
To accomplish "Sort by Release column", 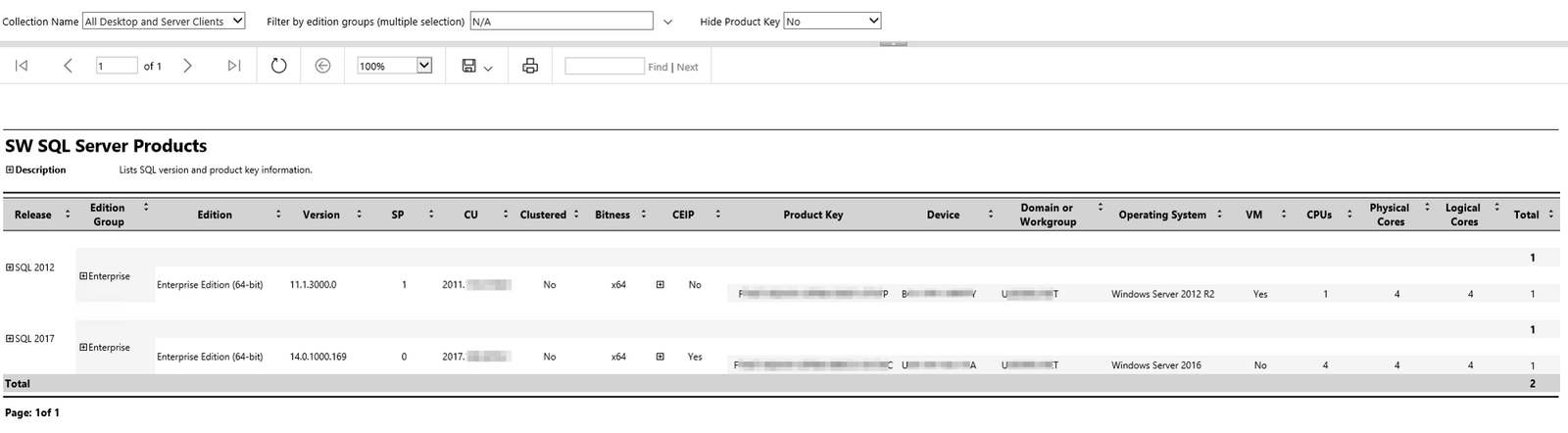I will [68, 215].
